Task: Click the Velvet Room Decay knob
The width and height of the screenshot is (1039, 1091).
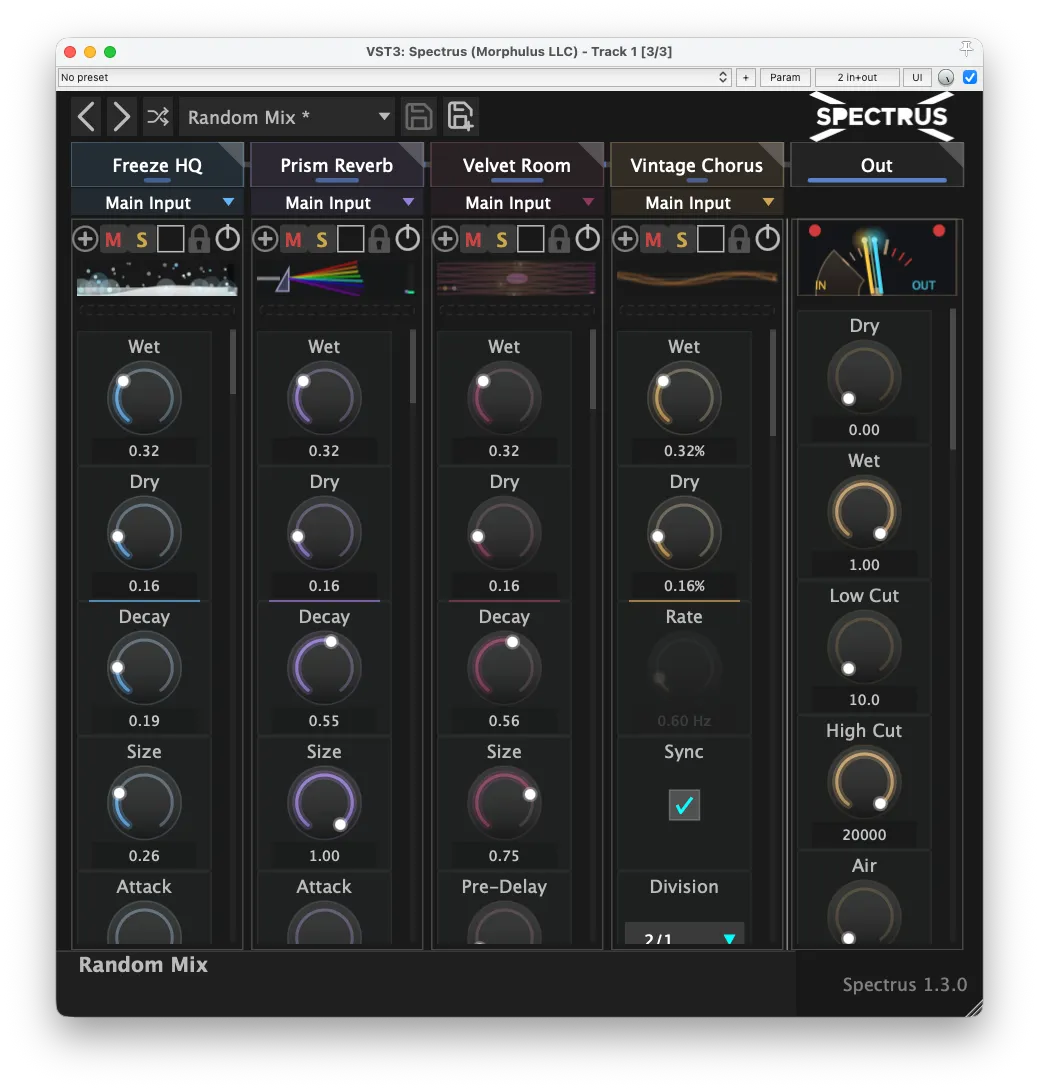Action: click(504, 669)
